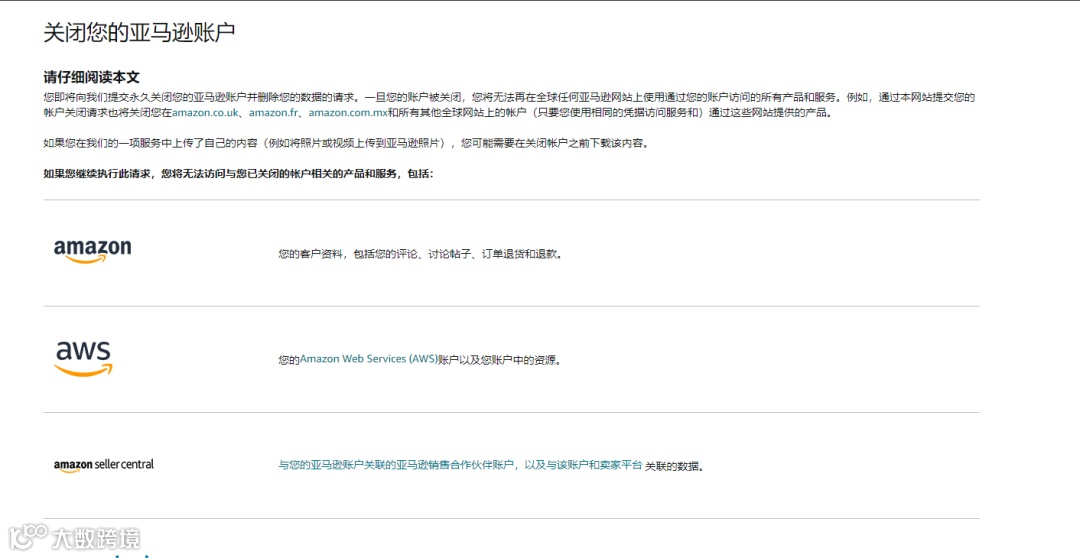Click the paragraph starting 您即将向我们提交永久关闭
The image size is (1080, 558).
coord(510,105)
